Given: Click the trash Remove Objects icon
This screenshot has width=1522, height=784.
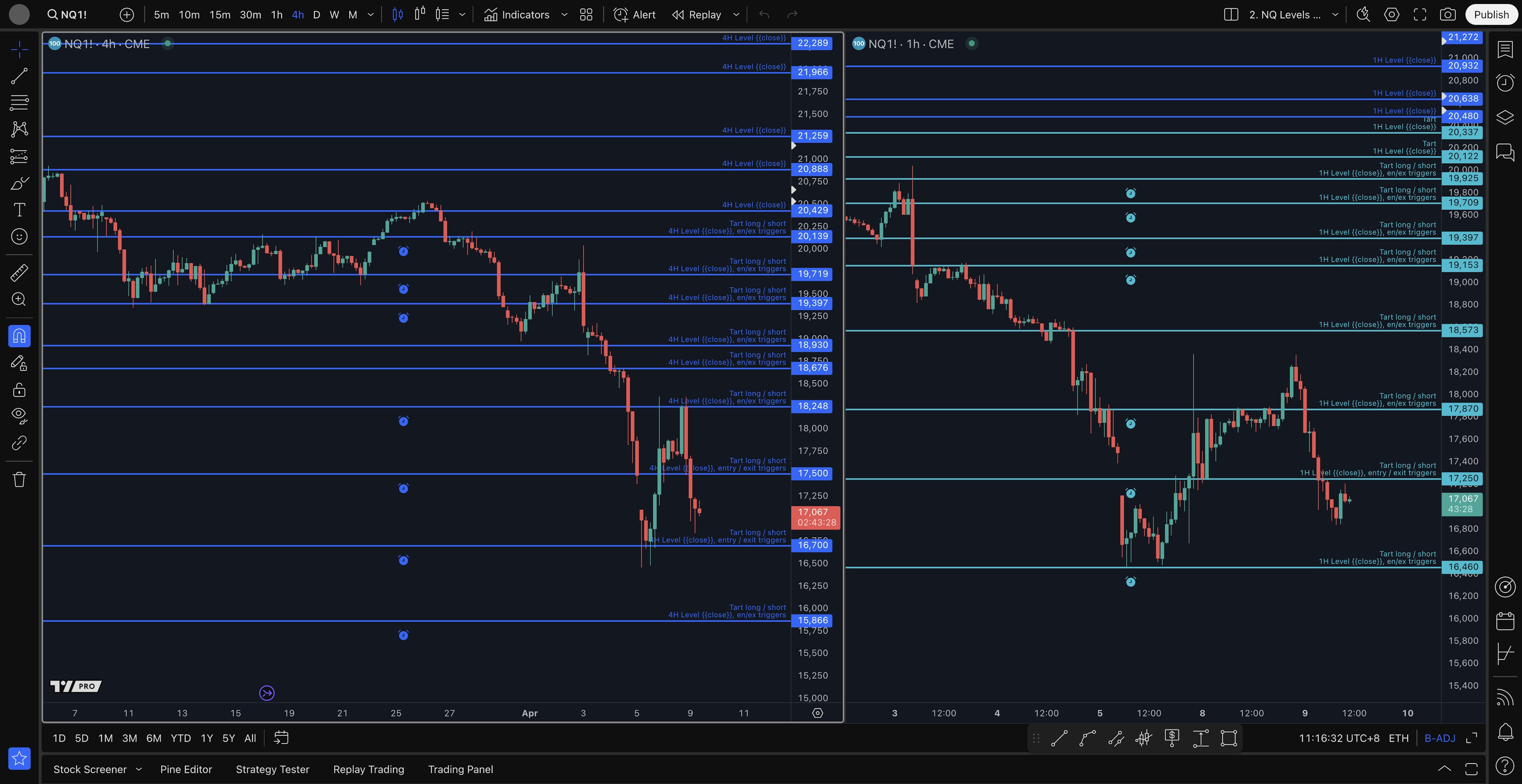Looking at the screenshot, I should [x=19, y=479].
